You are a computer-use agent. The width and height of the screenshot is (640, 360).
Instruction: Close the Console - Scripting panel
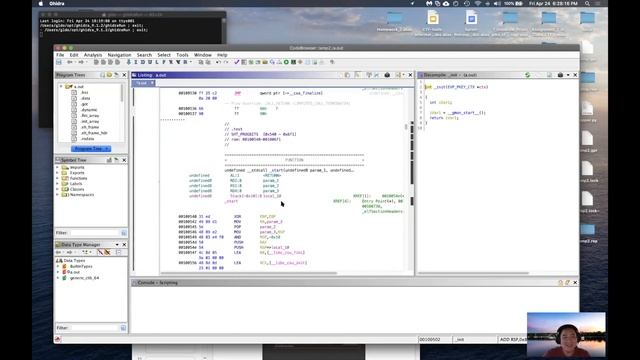coord(575,282)
